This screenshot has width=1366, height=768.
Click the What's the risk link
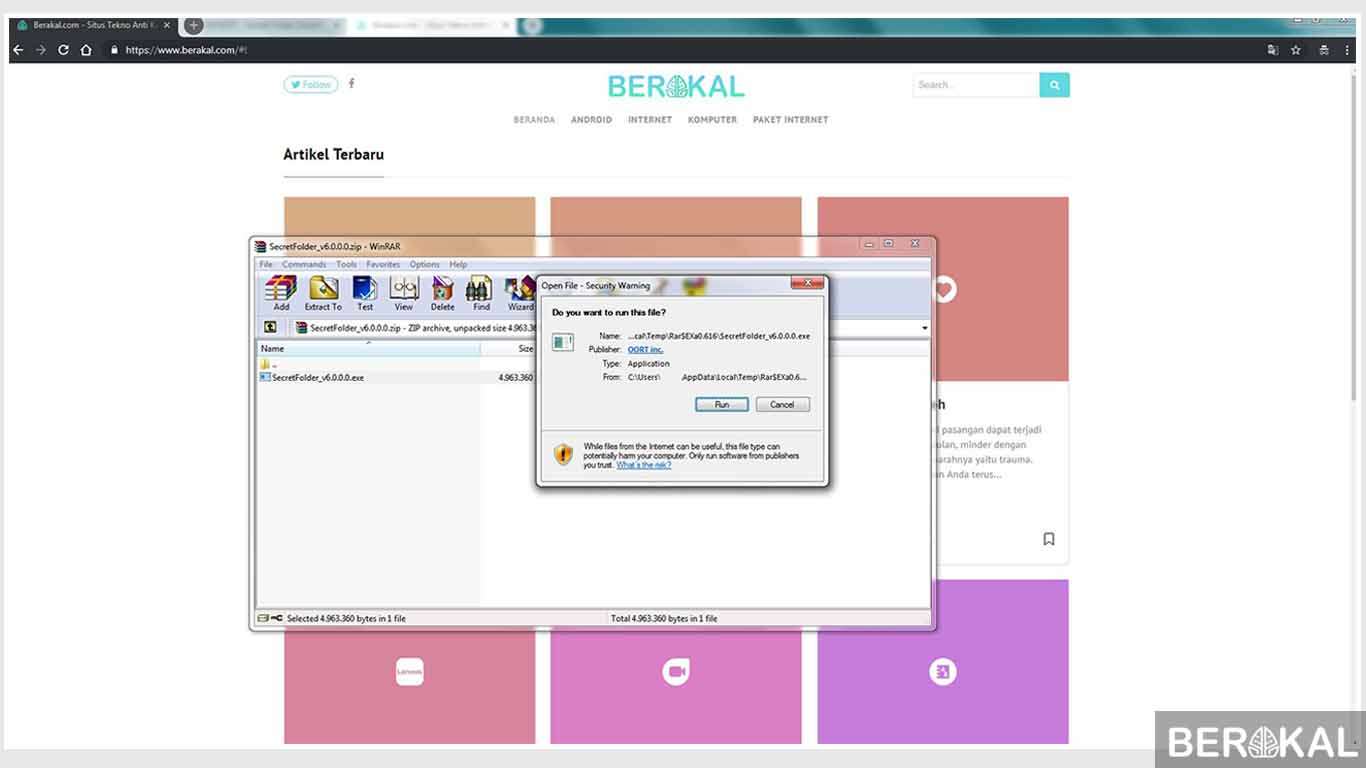pos(643,464)
